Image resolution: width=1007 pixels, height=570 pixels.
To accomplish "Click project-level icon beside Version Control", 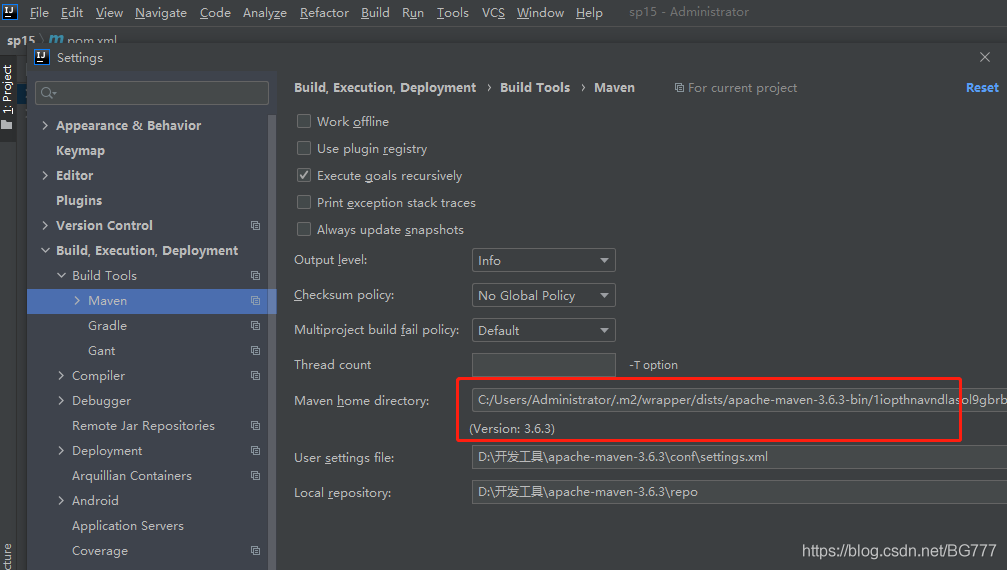I will click(x=256, y=225).
